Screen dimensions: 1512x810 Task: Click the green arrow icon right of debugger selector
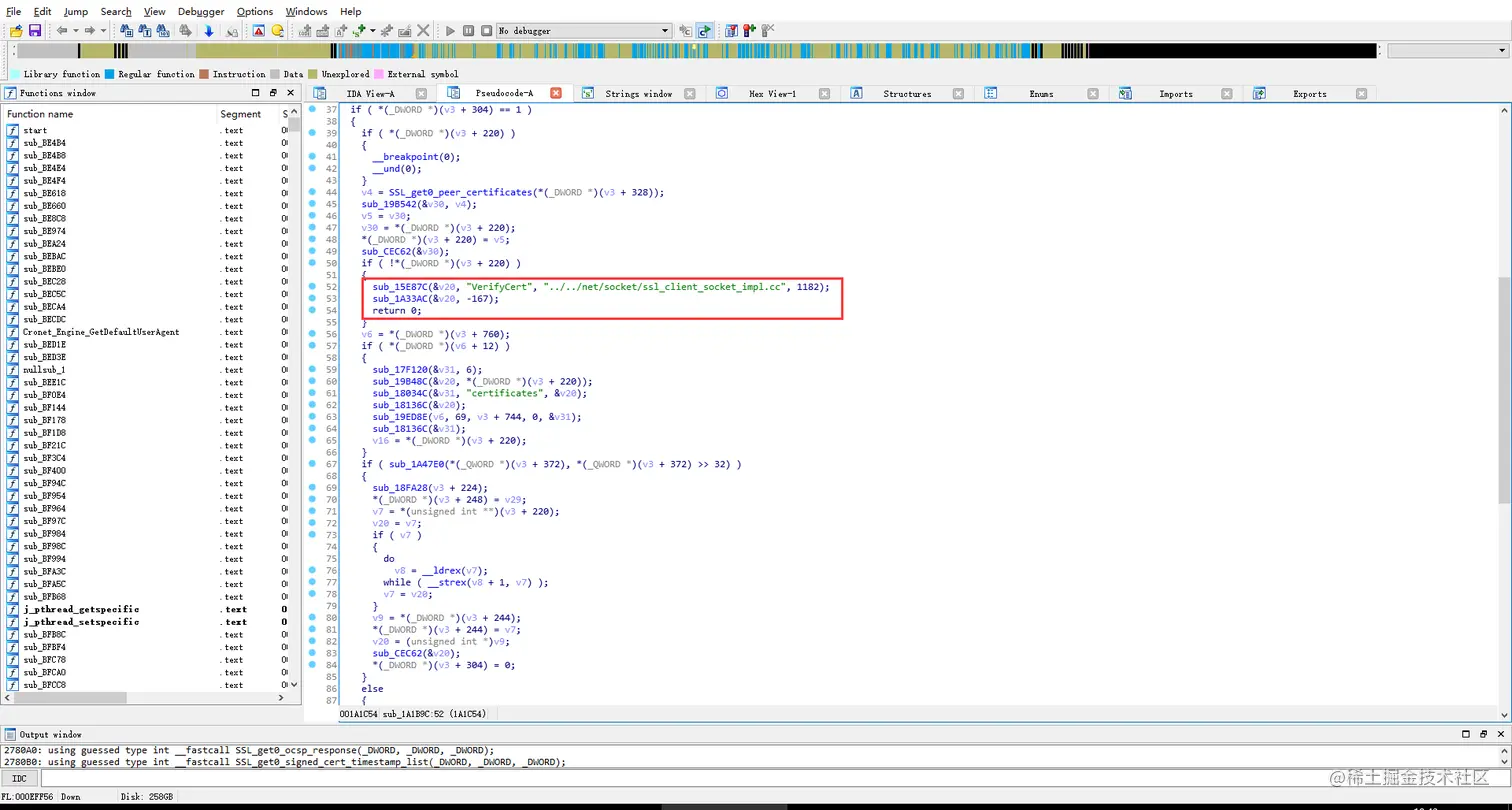coord(706,31)
